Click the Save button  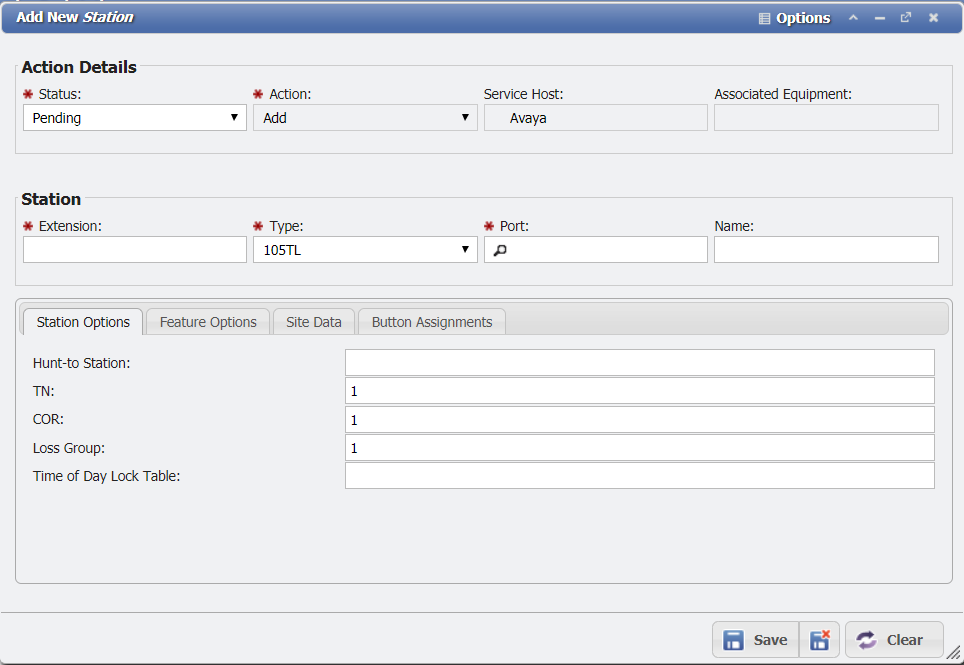click(x=755, y=640)
